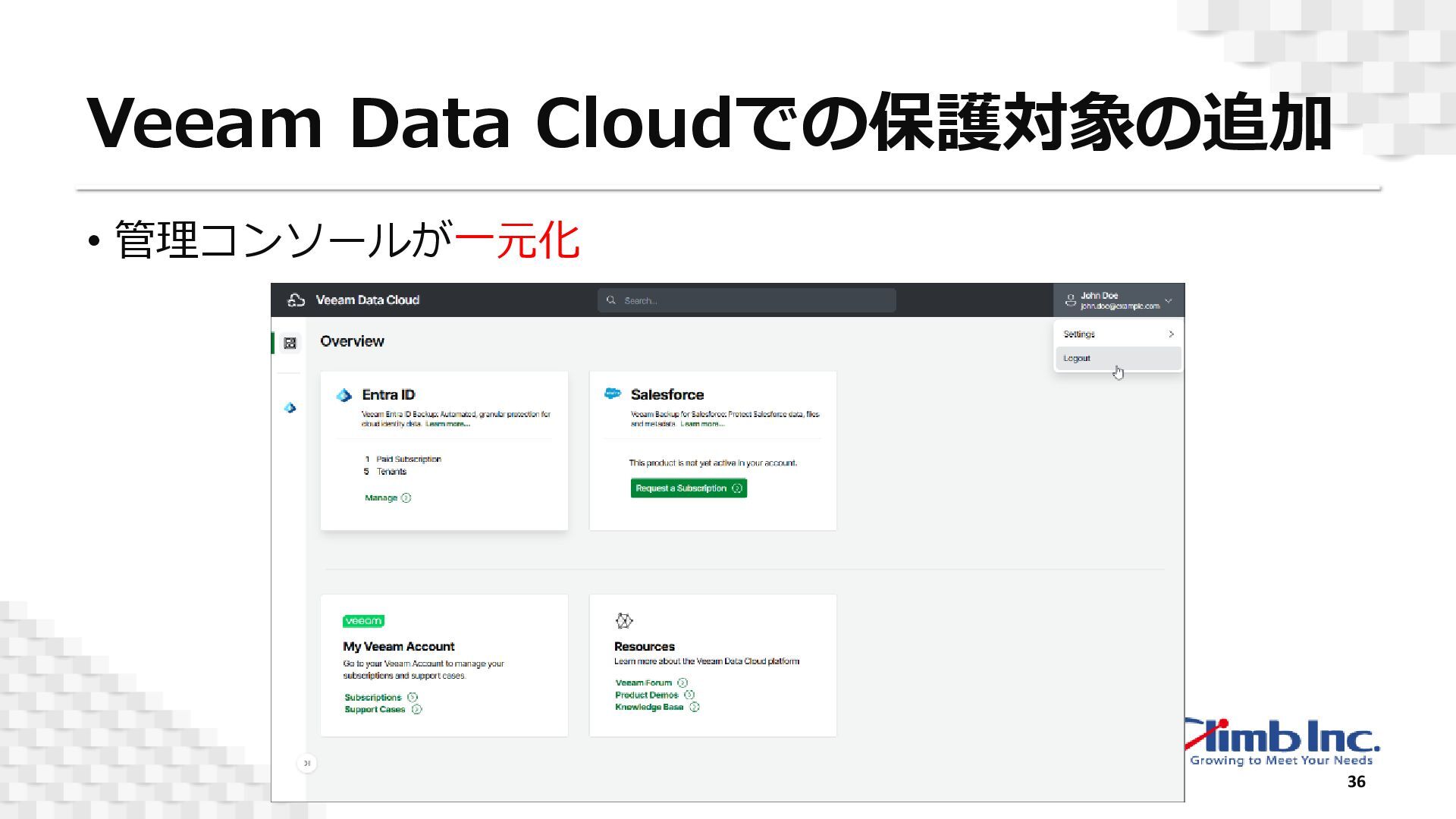The height and width of the screenshot is (819, 1456).
Task: Open Entra ID from the sidebar icon
Action: tap(290, 408)
